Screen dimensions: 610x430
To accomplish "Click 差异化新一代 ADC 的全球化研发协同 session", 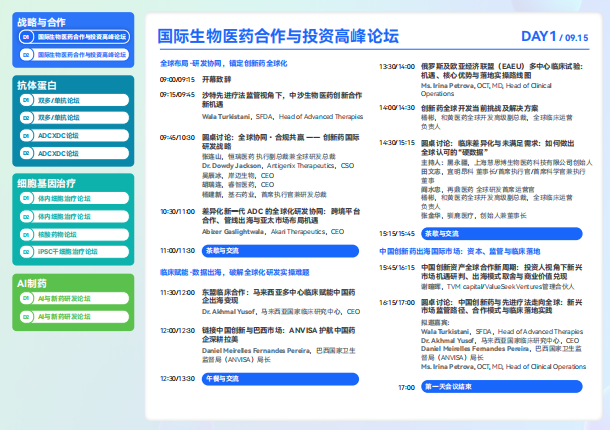I will 281,216.
